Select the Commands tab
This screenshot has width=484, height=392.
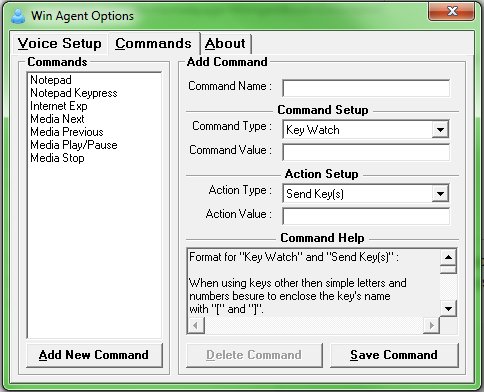153,44
